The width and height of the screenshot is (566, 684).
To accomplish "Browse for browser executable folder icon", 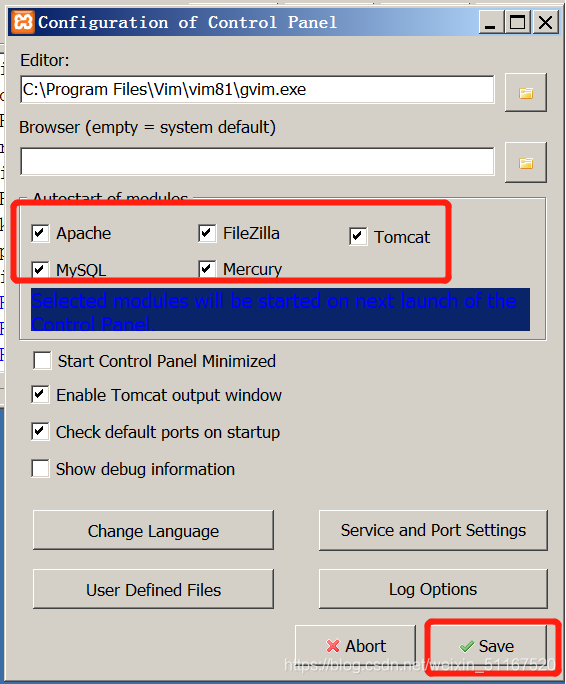I will point(525,163).
